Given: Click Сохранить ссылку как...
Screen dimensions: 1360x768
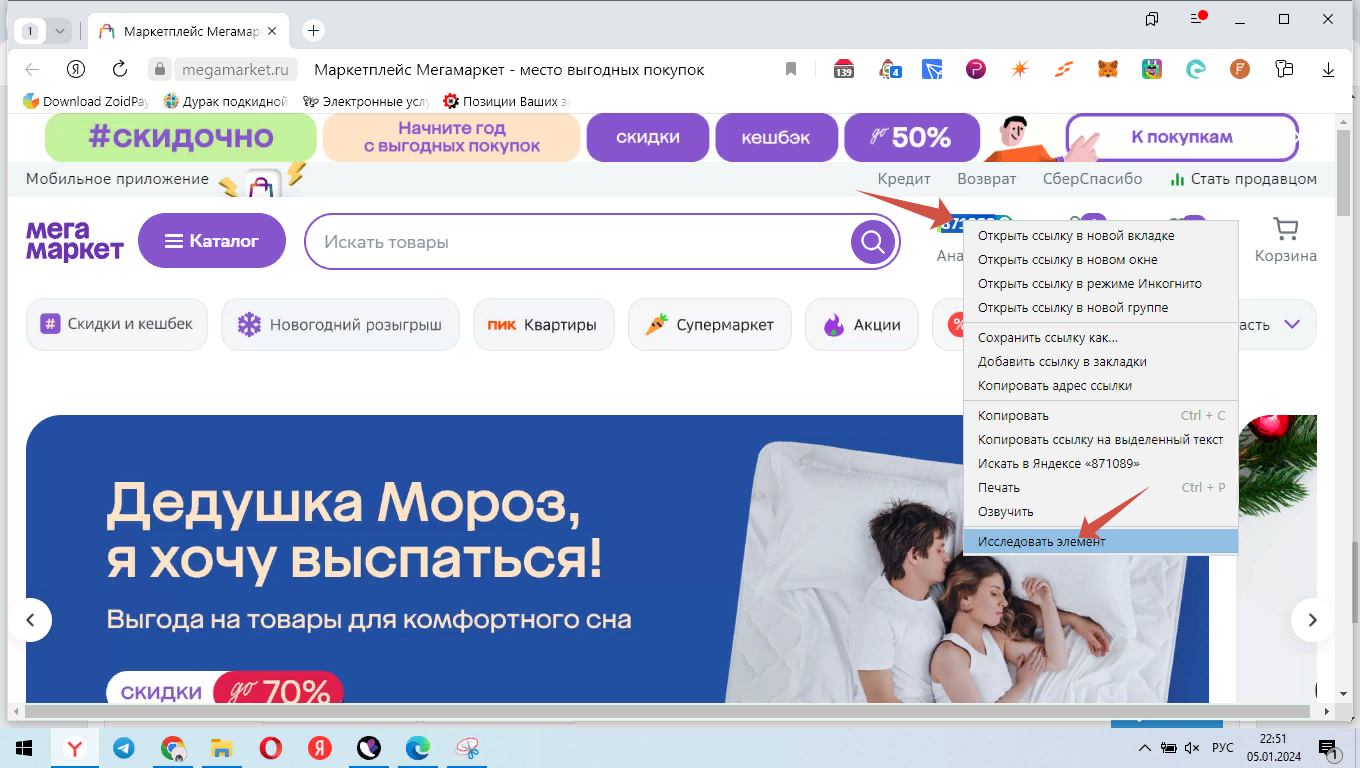Looking at the screenshot, I should (x=1100, y=338).
